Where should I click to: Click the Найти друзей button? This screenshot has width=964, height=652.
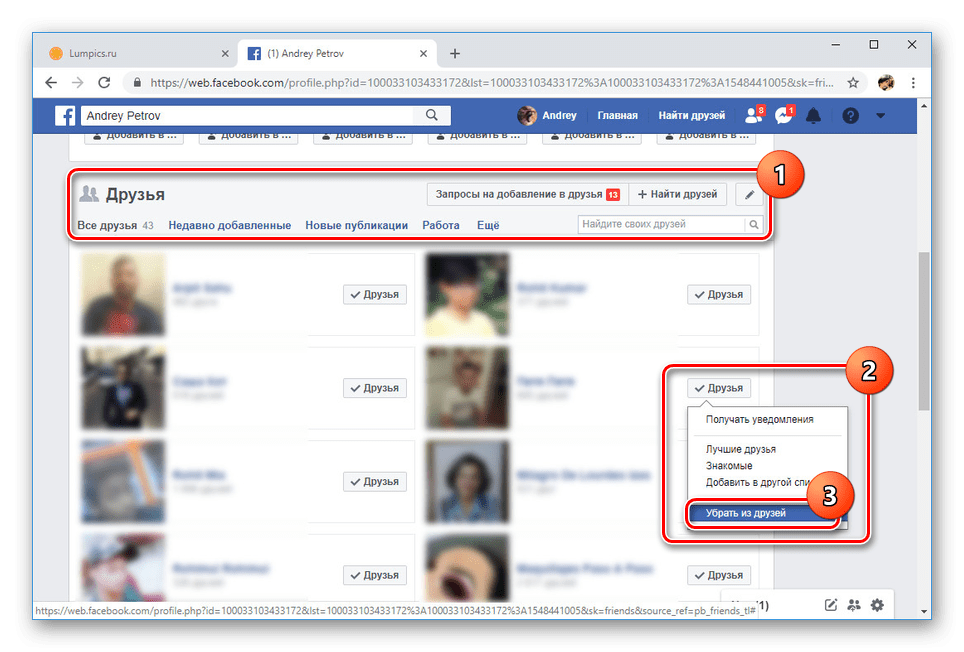click(x=678, y=194)
